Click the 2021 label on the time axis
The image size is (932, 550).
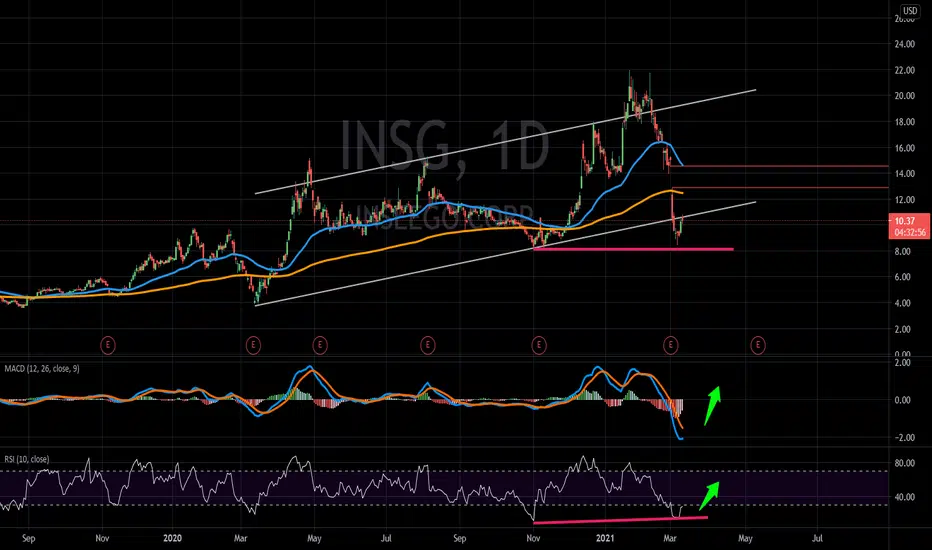pos(605,538)
